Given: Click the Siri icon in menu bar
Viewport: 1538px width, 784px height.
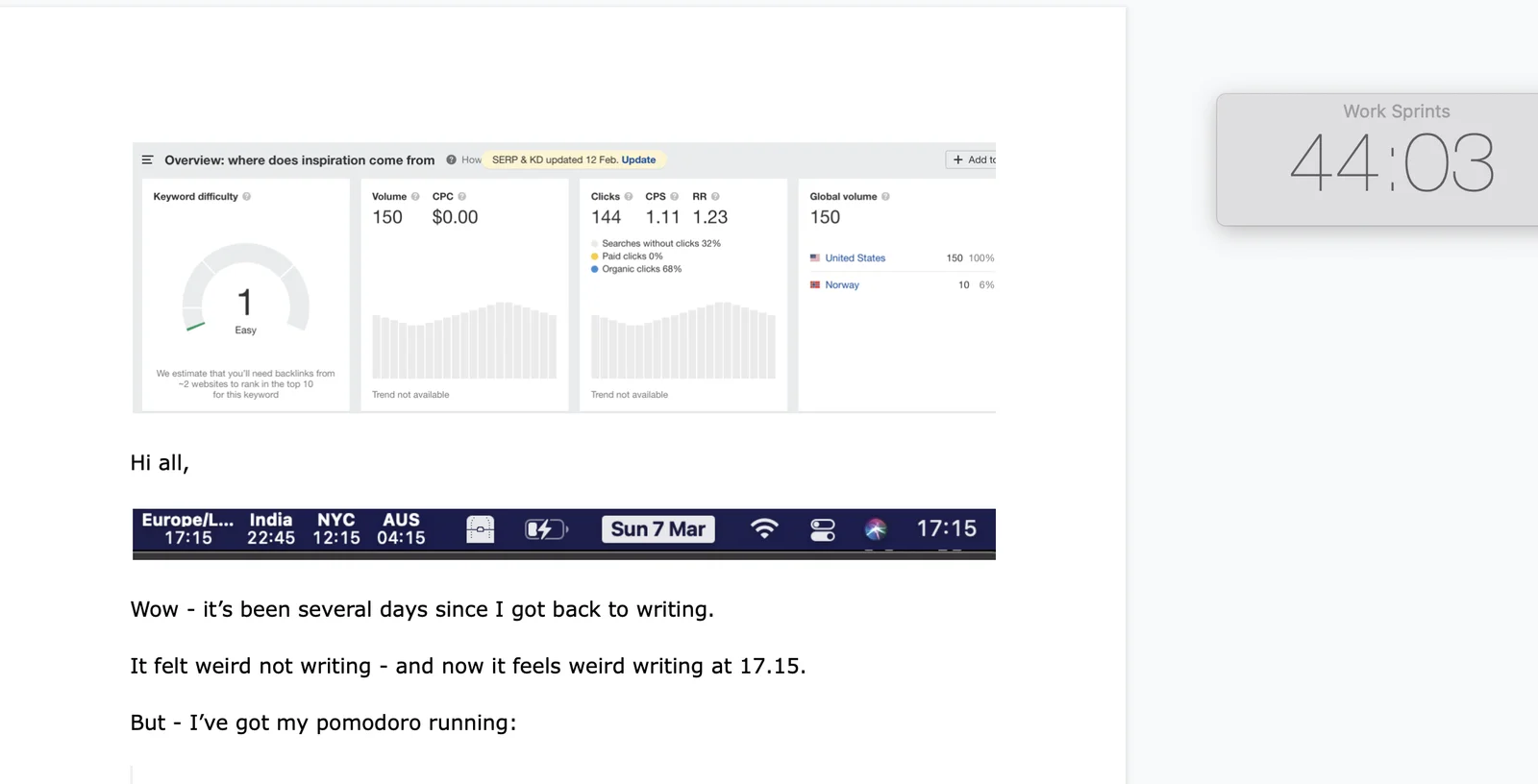Looking at the screenshot, I should click(x=876, y=528).
